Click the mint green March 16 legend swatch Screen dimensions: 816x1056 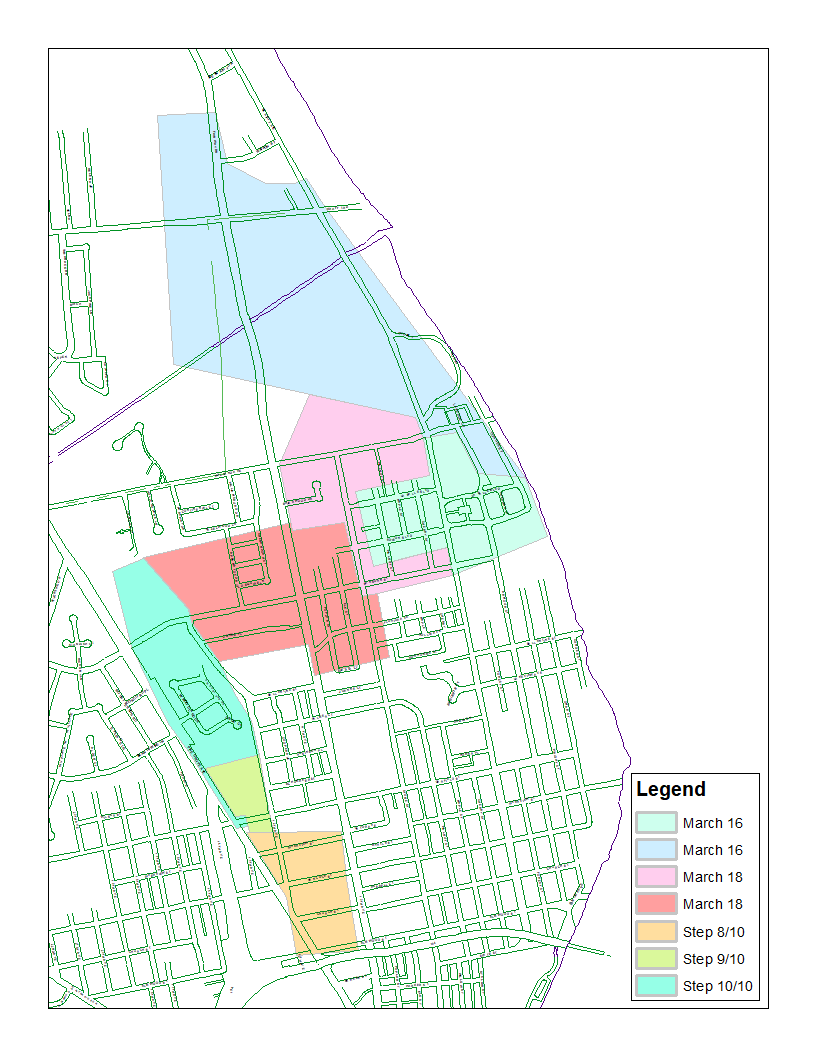click(x=656, y=823)
